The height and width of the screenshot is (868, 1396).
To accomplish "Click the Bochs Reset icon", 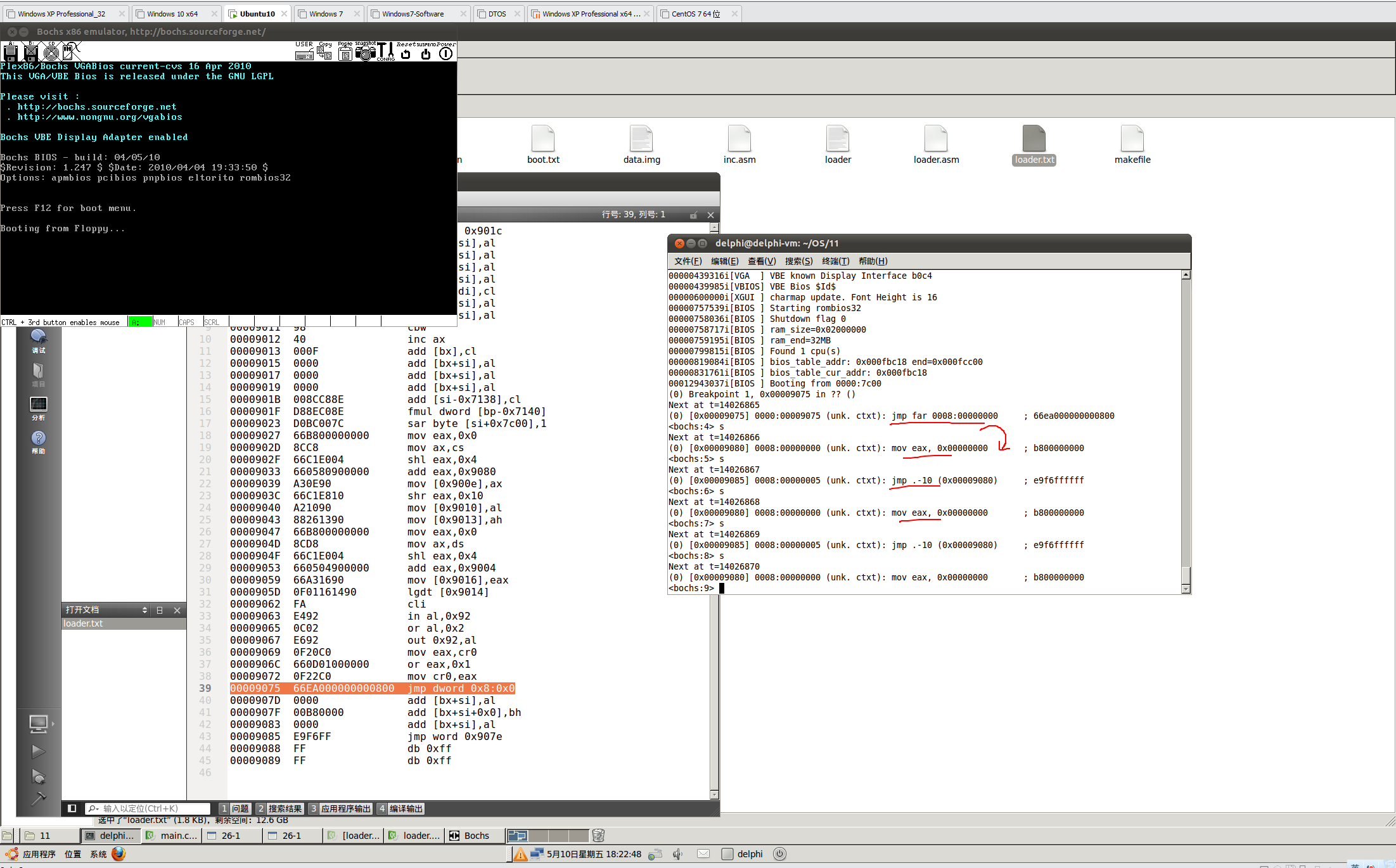I will (x=406, y=53).
